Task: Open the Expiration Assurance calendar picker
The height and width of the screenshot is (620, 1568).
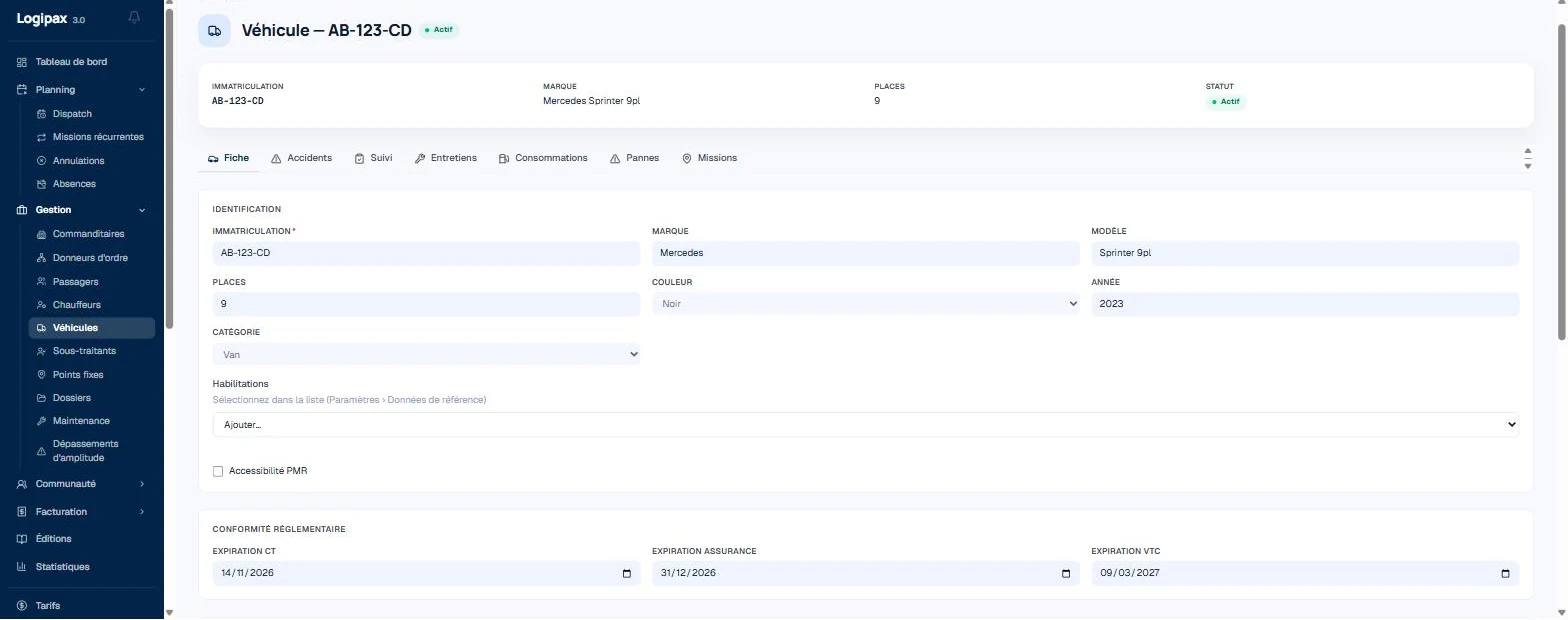Action: click(1066, 574)
